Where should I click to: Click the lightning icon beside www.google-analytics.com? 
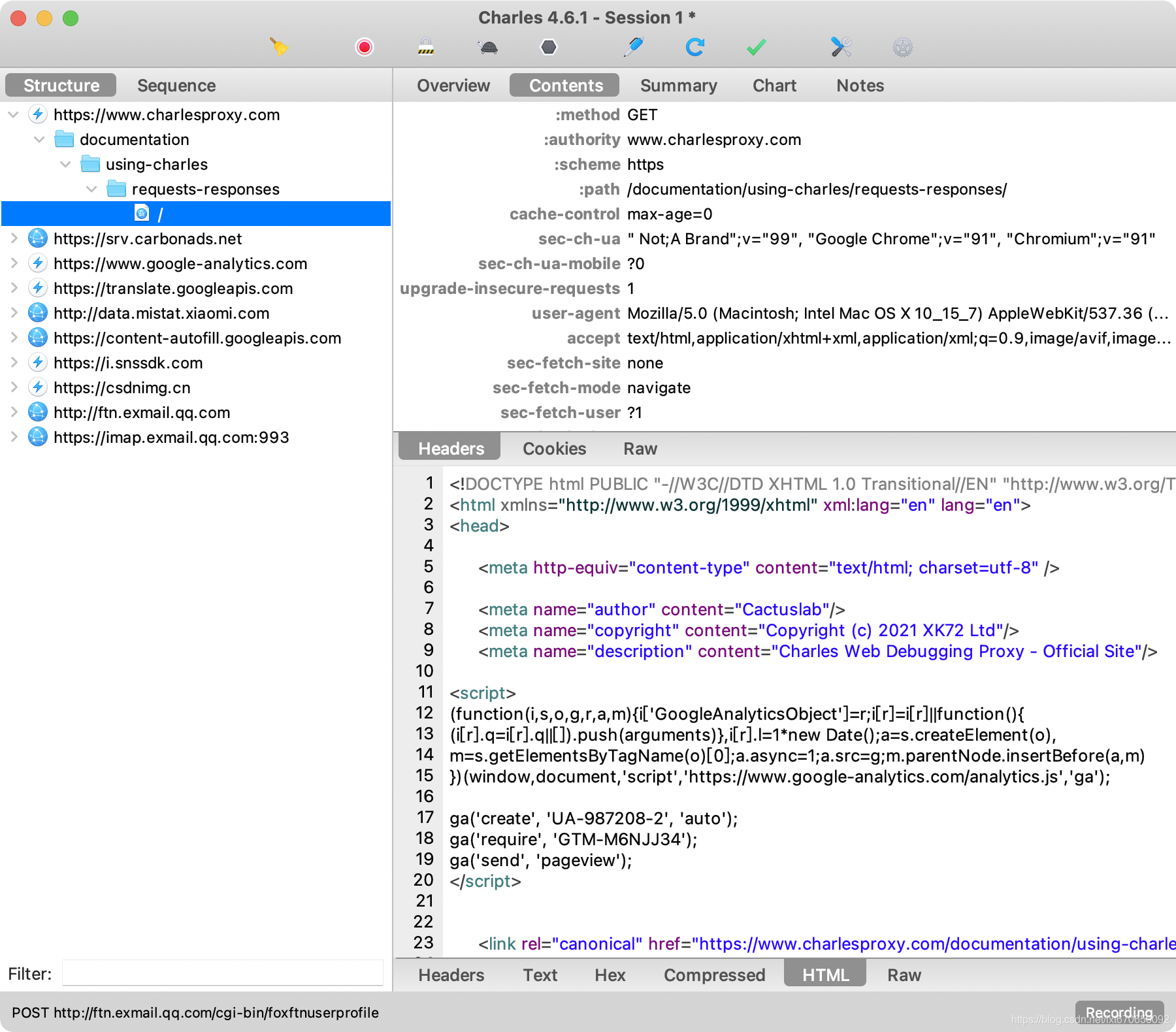38,264
